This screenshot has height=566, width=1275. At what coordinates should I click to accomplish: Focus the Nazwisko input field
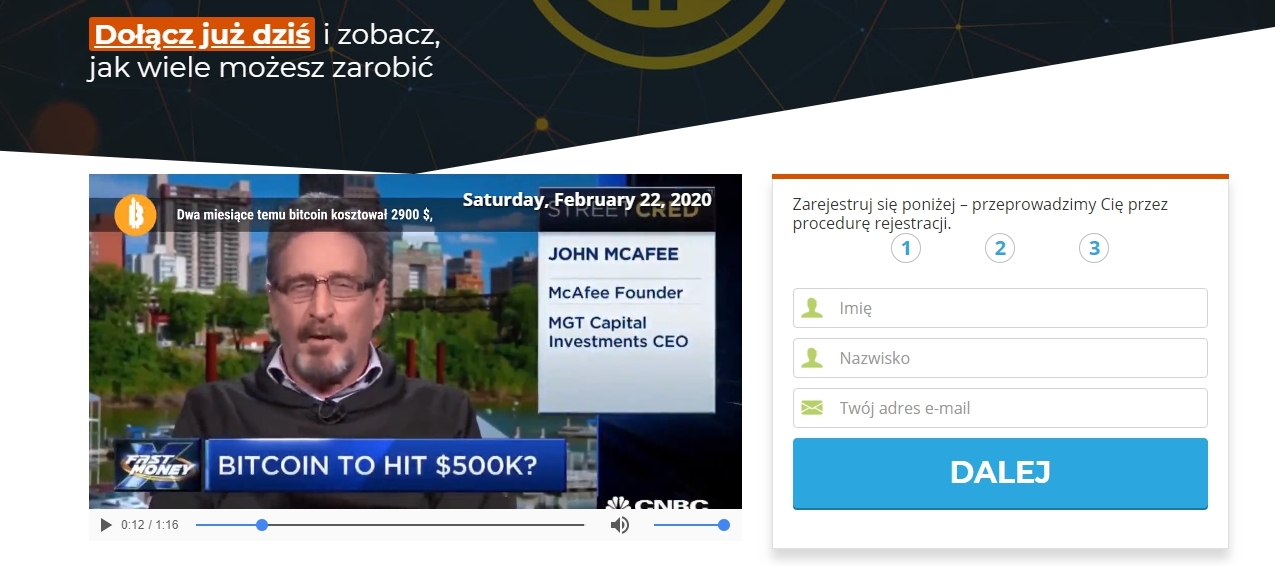pos(1015,358)
